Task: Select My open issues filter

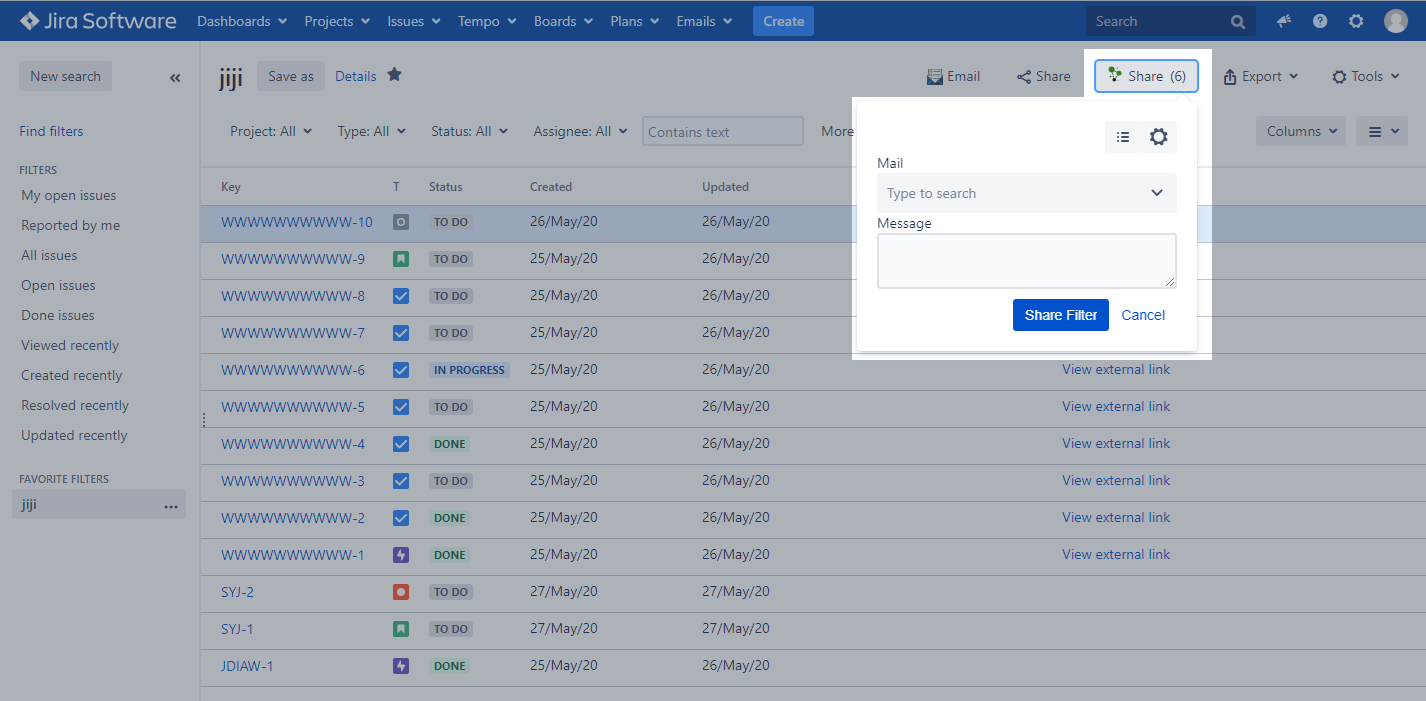Action: (69, 196)
